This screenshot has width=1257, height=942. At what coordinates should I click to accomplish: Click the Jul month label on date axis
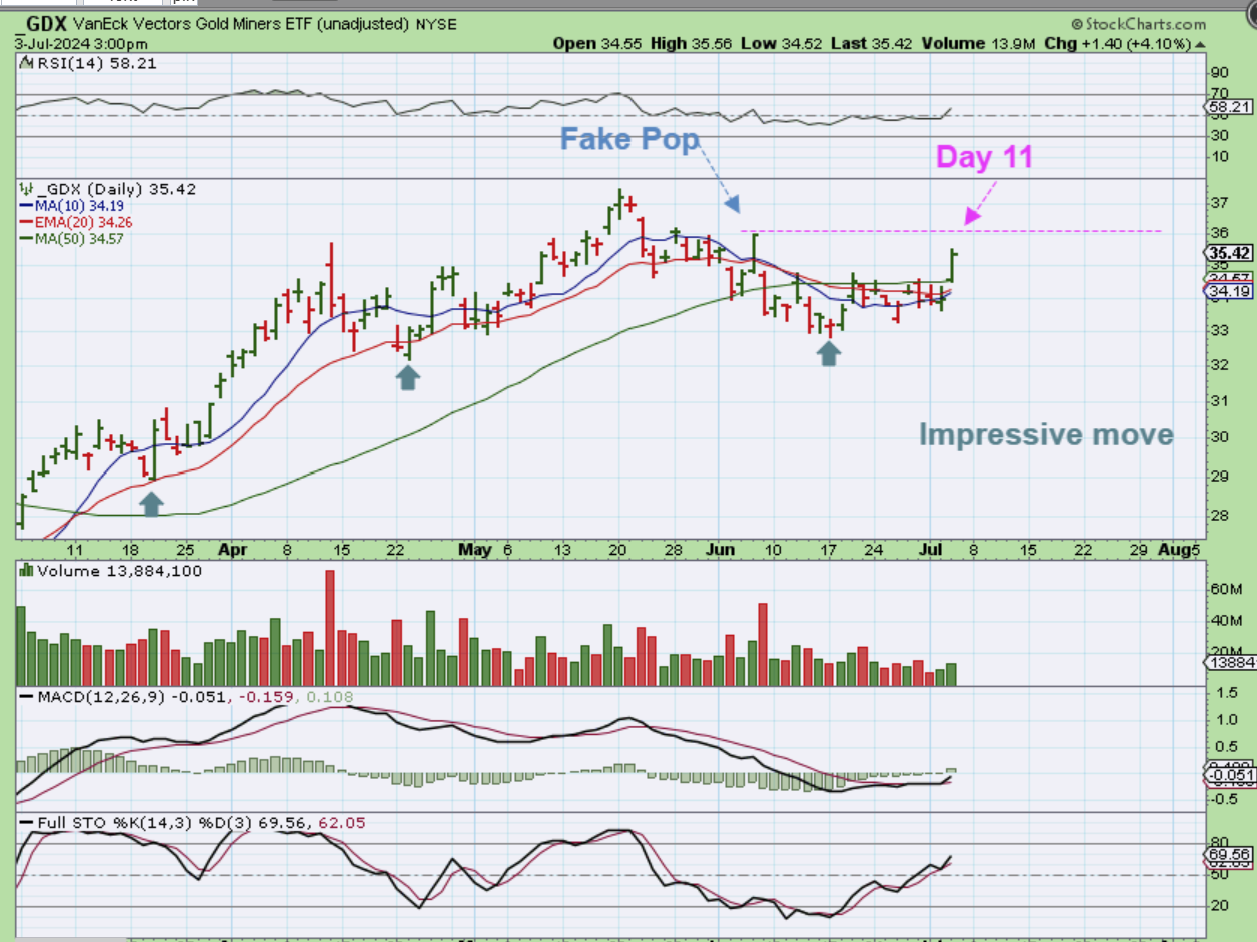click(x=929, y=549)
